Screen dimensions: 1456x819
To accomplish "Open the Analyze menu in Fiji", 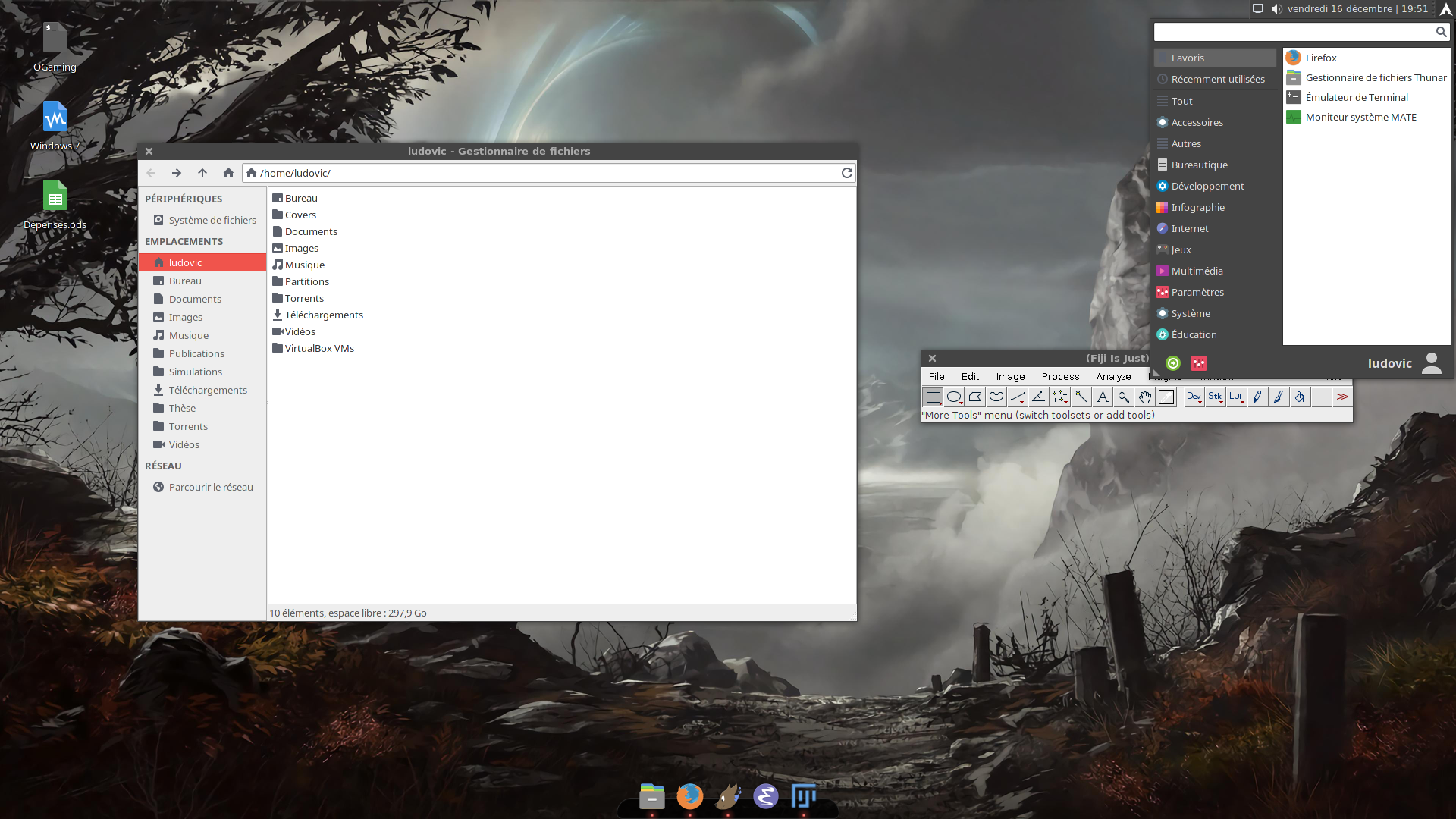I will 1113,376.
